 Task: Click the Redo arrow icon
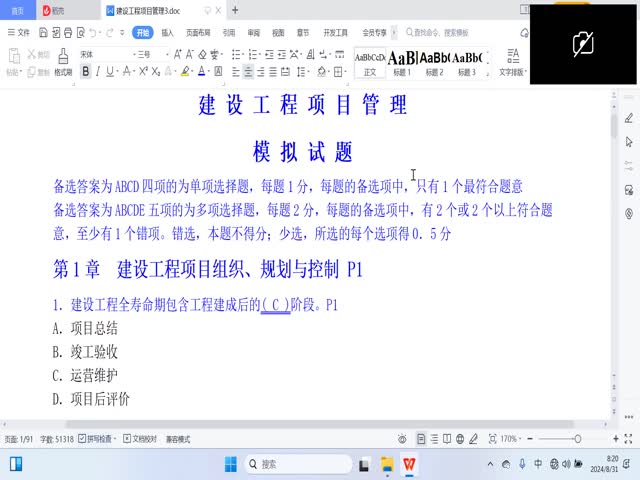[x=109, y=33]
